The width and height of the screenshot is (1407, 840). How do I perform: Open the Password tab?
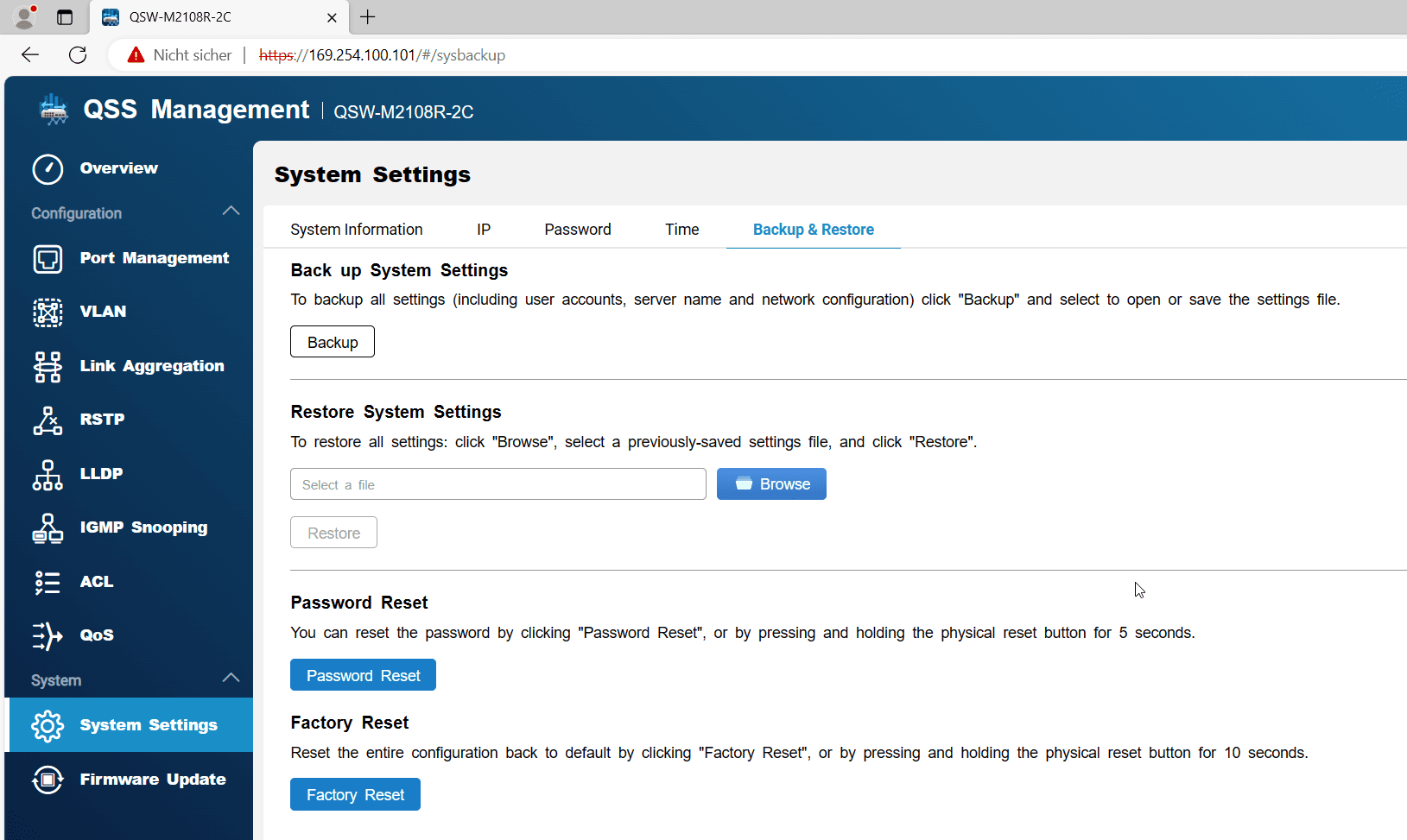[578, 230]
